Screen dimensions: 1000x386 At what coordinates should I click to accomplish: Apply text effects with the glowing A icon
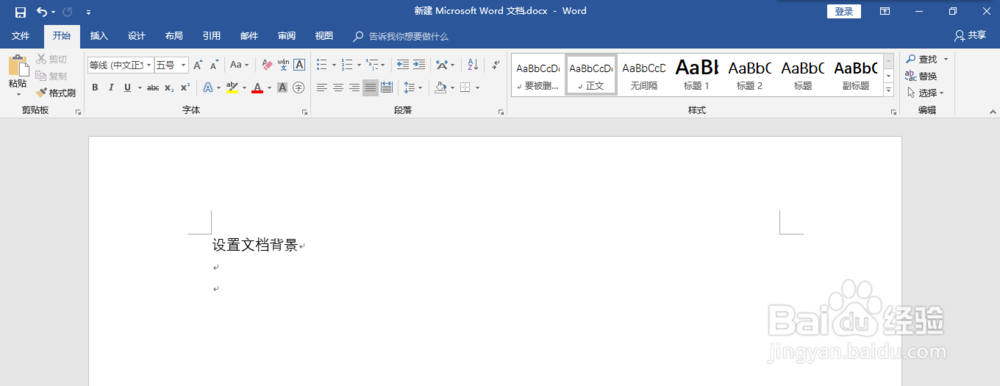tap(208, 87)
